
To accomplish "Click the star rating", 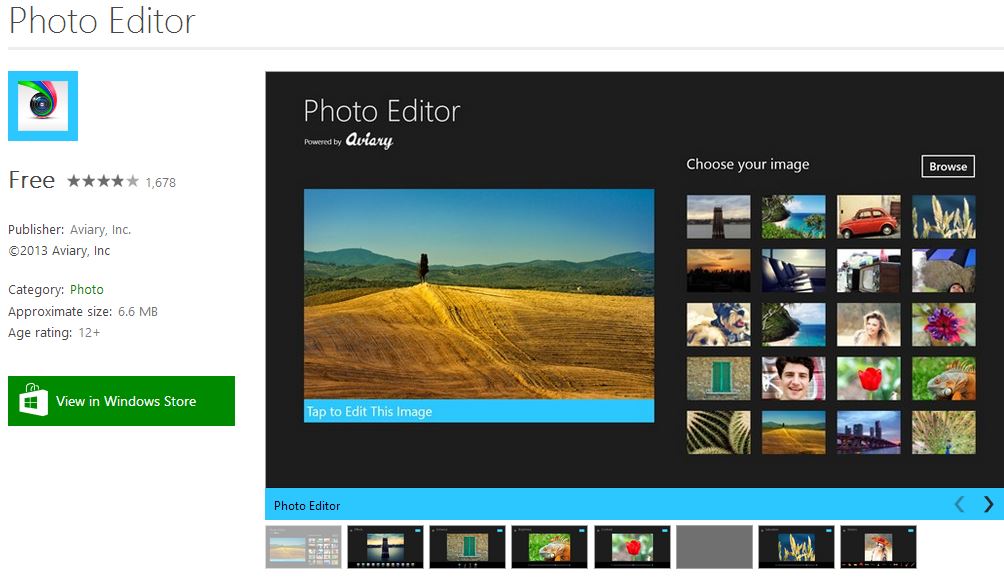I will point(103,181).
